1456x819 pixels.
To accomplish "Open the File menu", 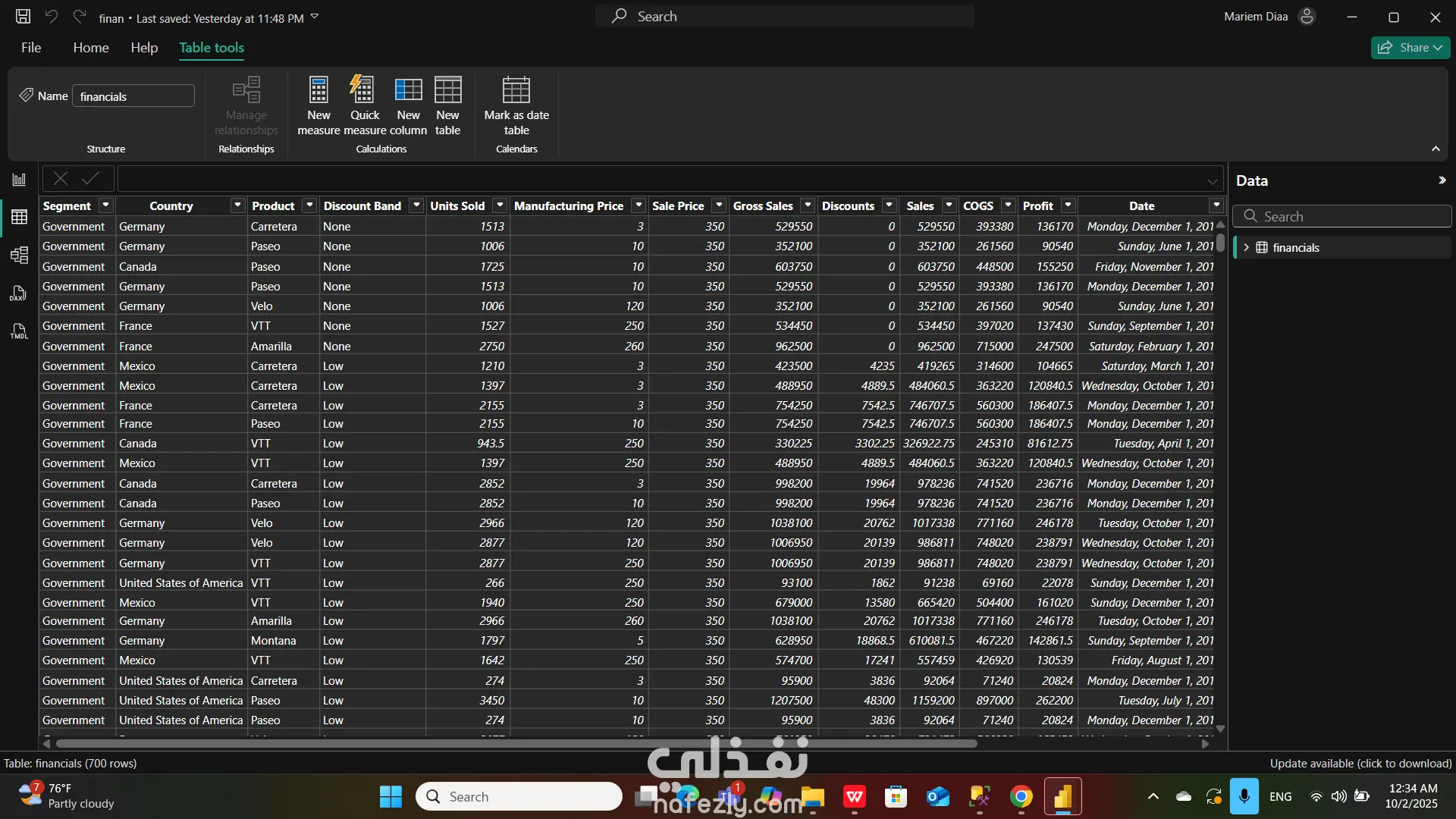I will (x=31, y=48).
